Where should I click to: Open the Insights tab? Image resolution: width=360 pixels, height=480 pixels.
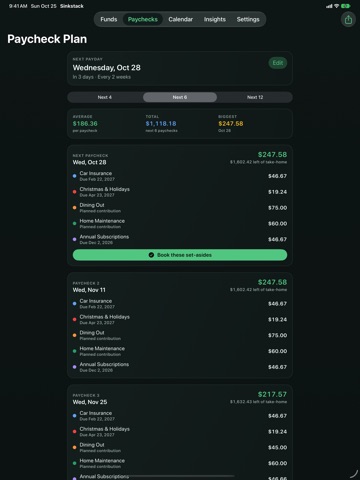coord(215,19)
